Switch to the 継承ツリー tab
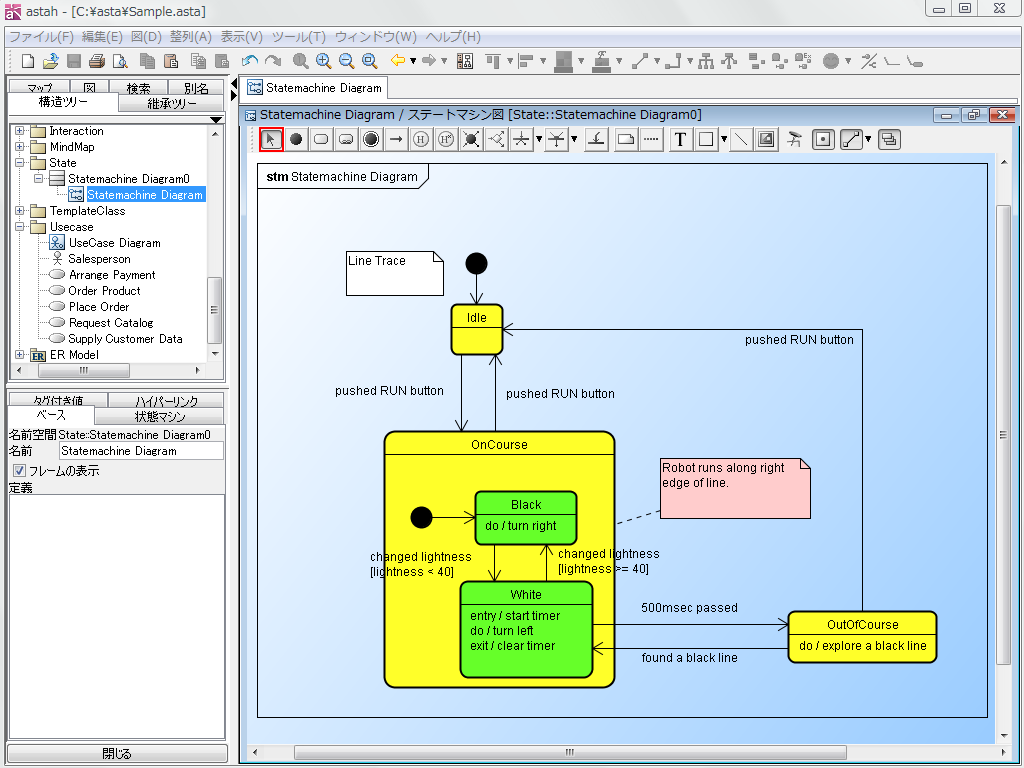1024x768 pixels. [x=171, y=103]
